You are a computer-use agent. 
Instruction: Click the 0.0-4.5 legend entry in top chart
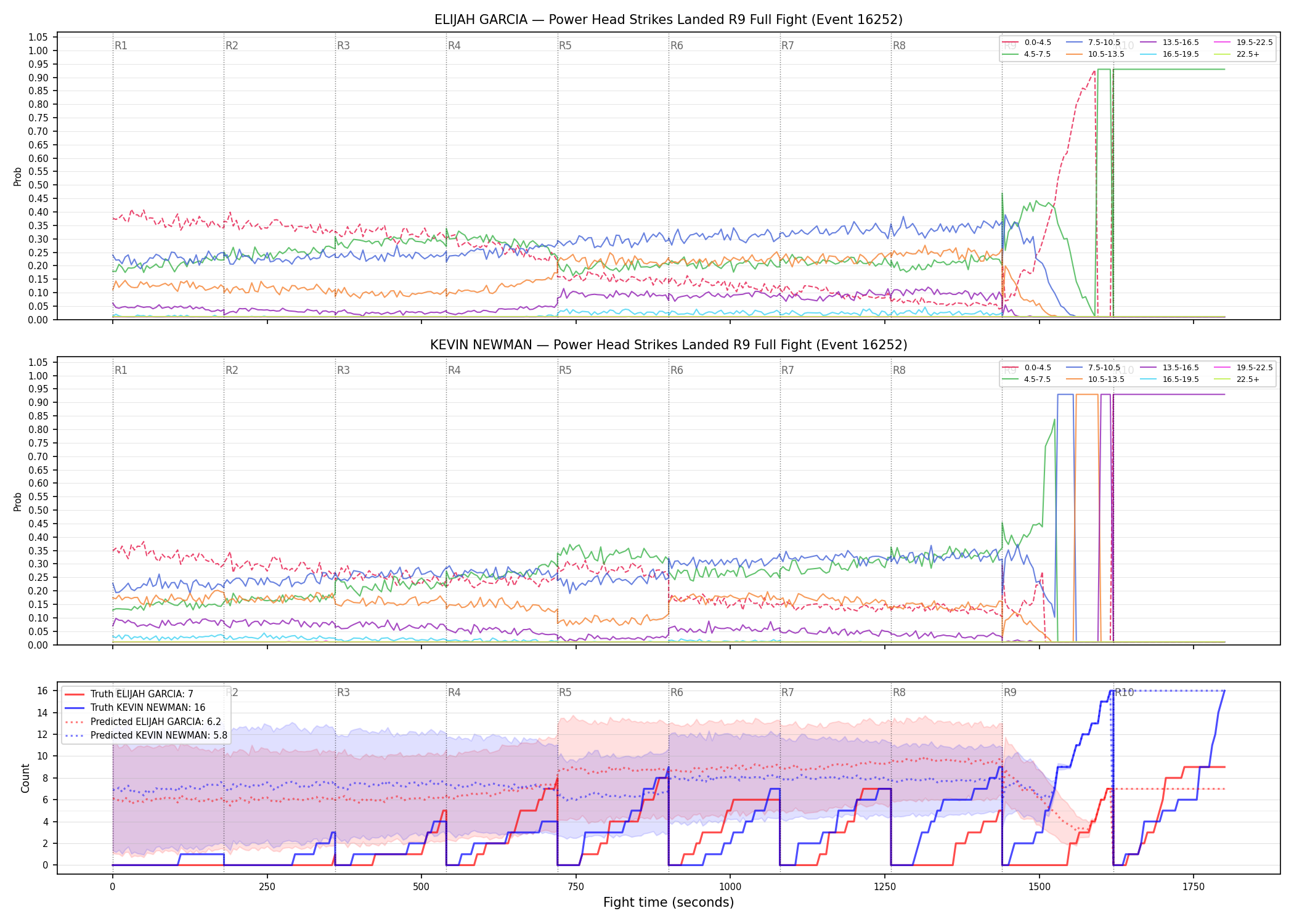pyautogui.click(x=1027, y=43)
